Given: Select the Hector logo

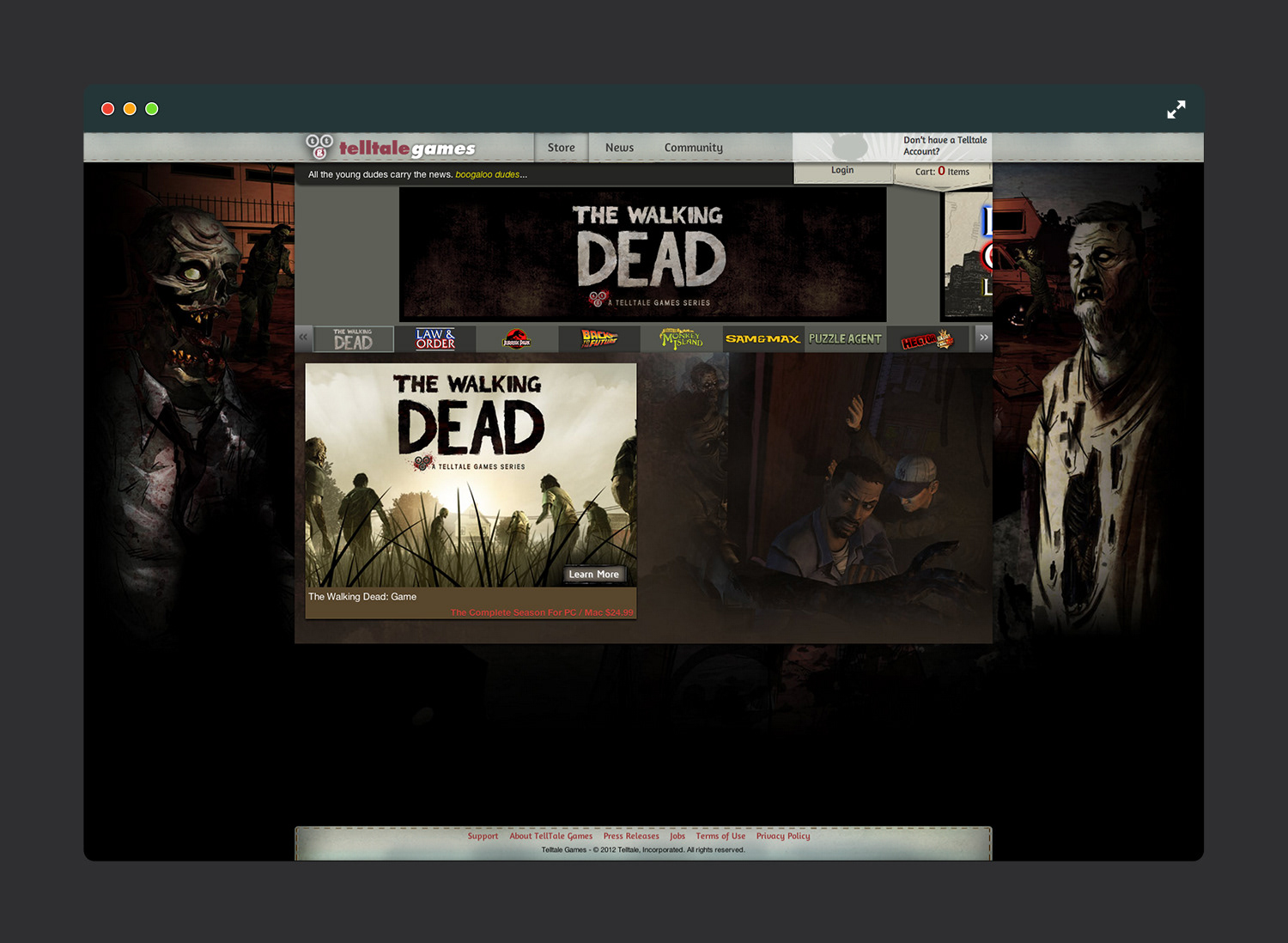Looking at the screenshot, I should pyautogui.click(x=927, y=339).
